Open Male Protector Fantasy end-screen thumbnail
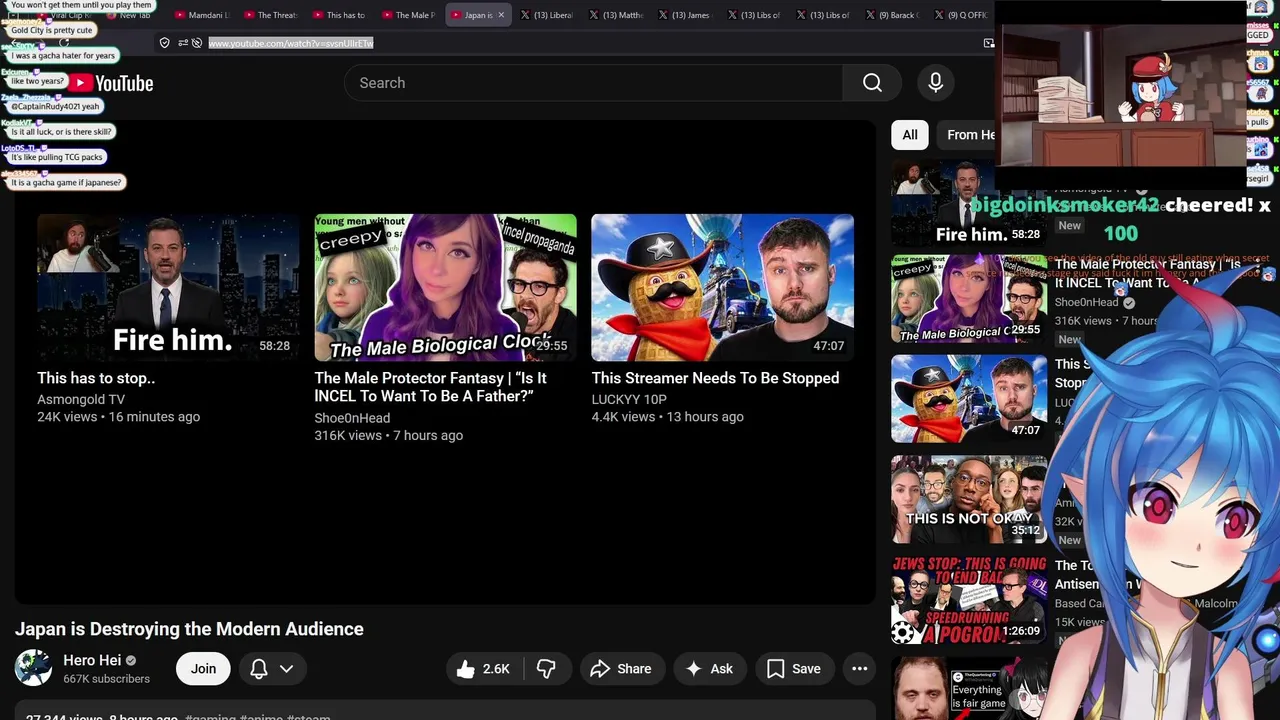Viewport: 1280px width, 720px height. coord(446,287)
